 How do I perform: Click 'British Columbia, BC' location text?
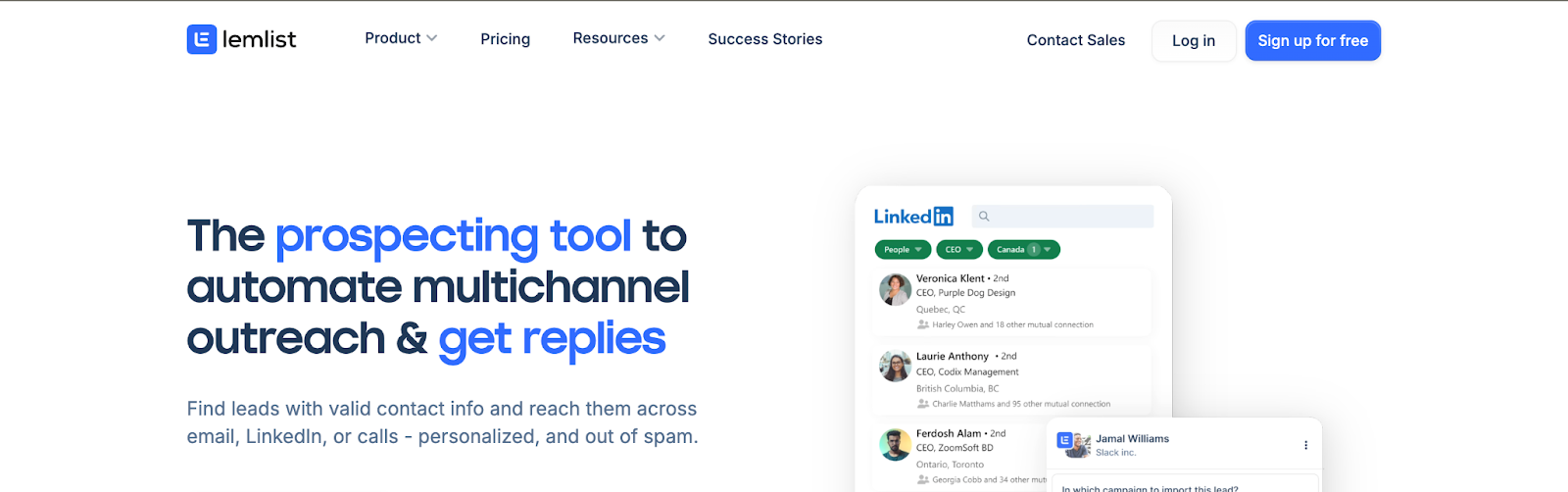pos(957,389)
